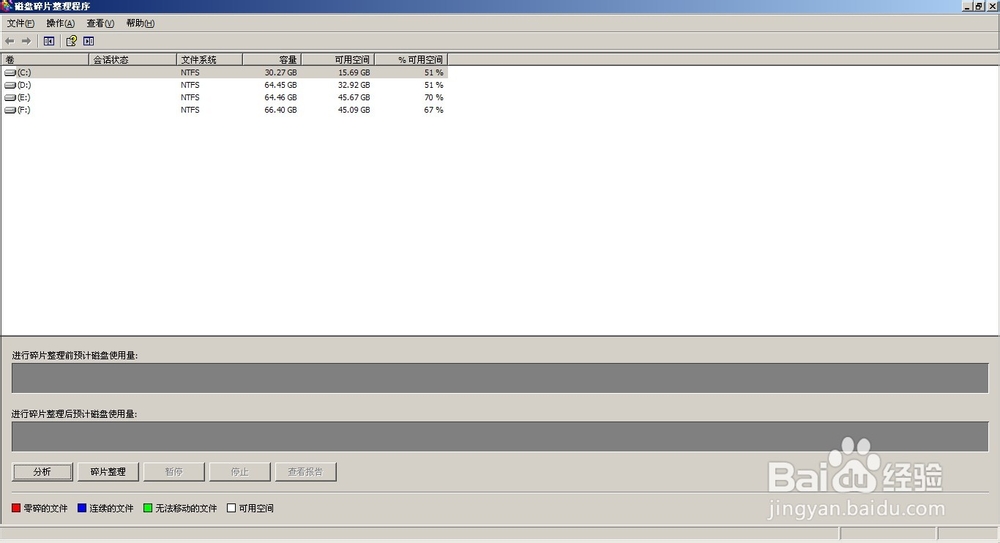Click free space value 15.69 GB
The height and width of the screenshot is (543, 1000).
354,73
